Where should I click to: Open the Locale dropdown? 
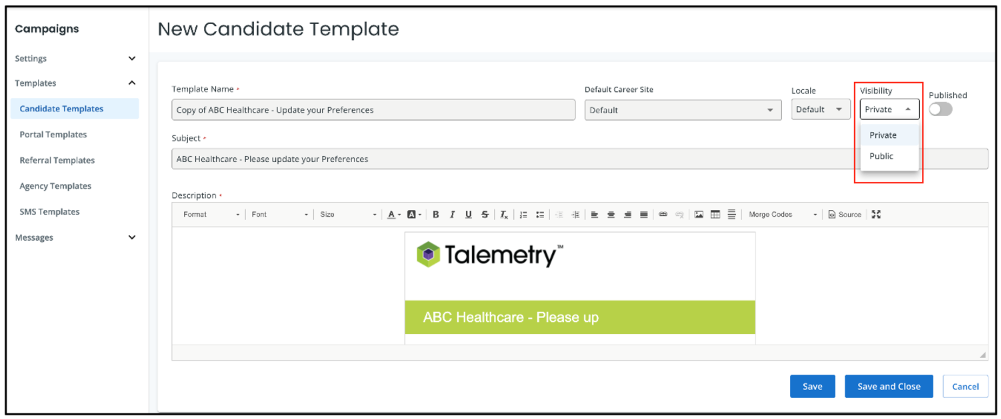pos(821,110)
